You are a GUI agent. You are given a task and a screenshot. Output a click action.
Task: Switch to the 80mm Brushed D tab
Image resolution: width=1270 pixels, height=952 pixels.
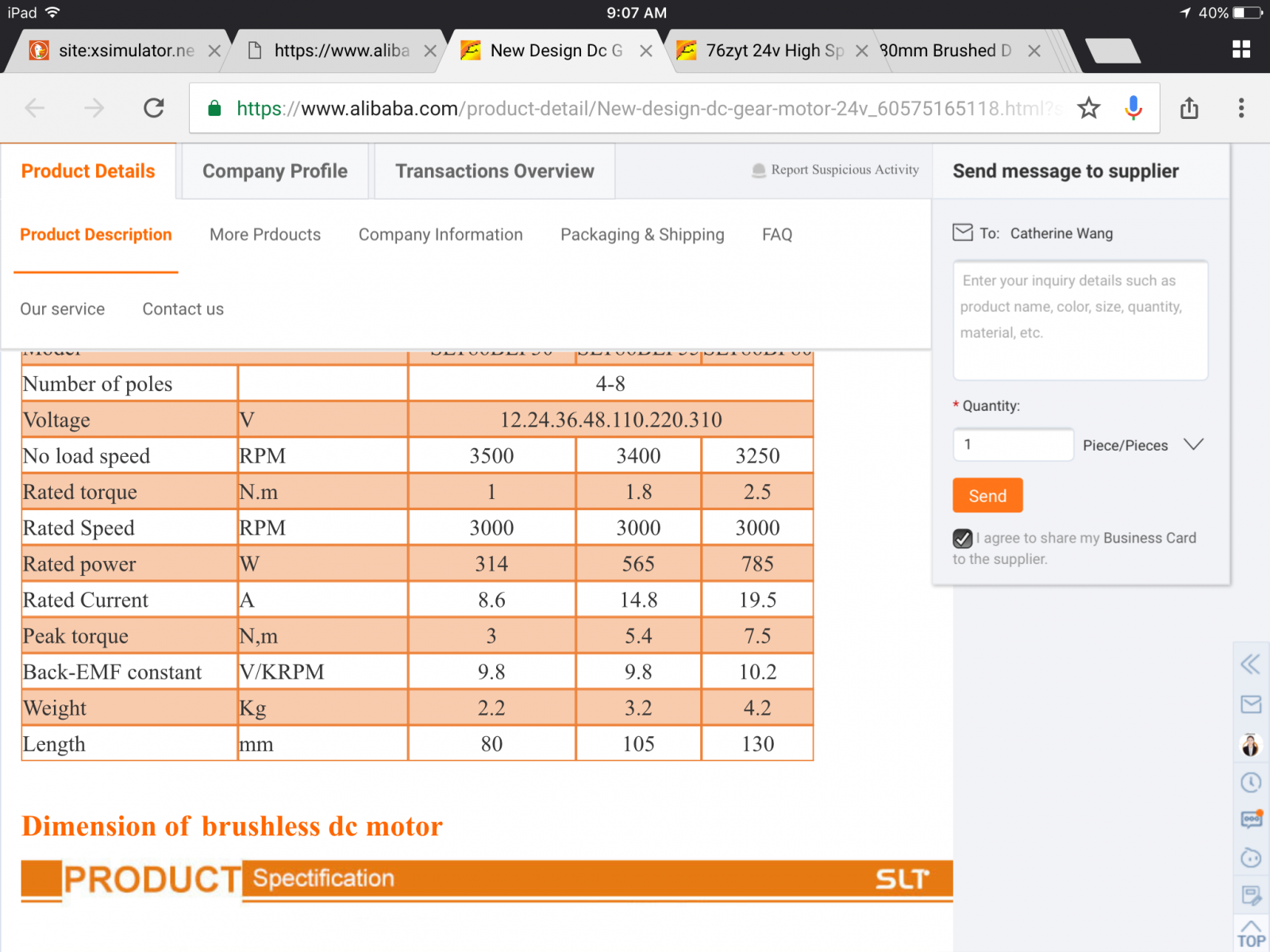[x=946, y=51]
